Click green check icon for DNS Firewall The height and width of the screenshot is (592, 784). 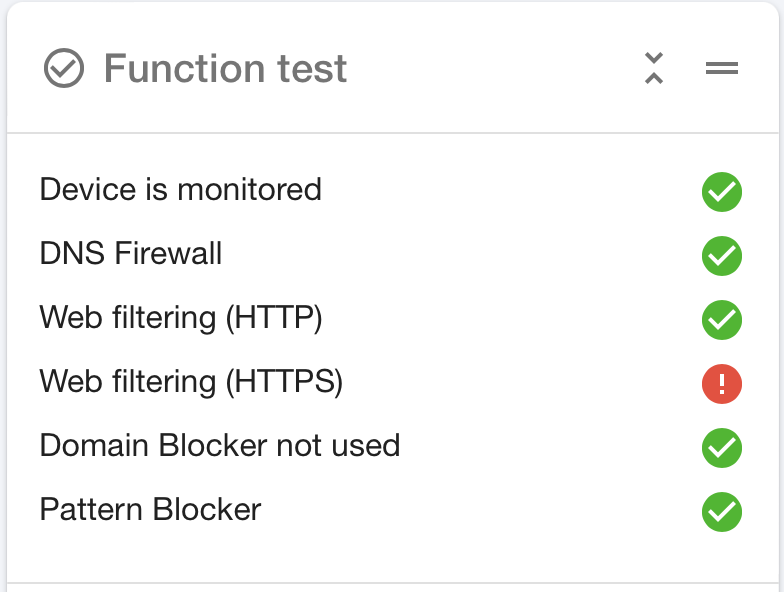tap(722, 256)
